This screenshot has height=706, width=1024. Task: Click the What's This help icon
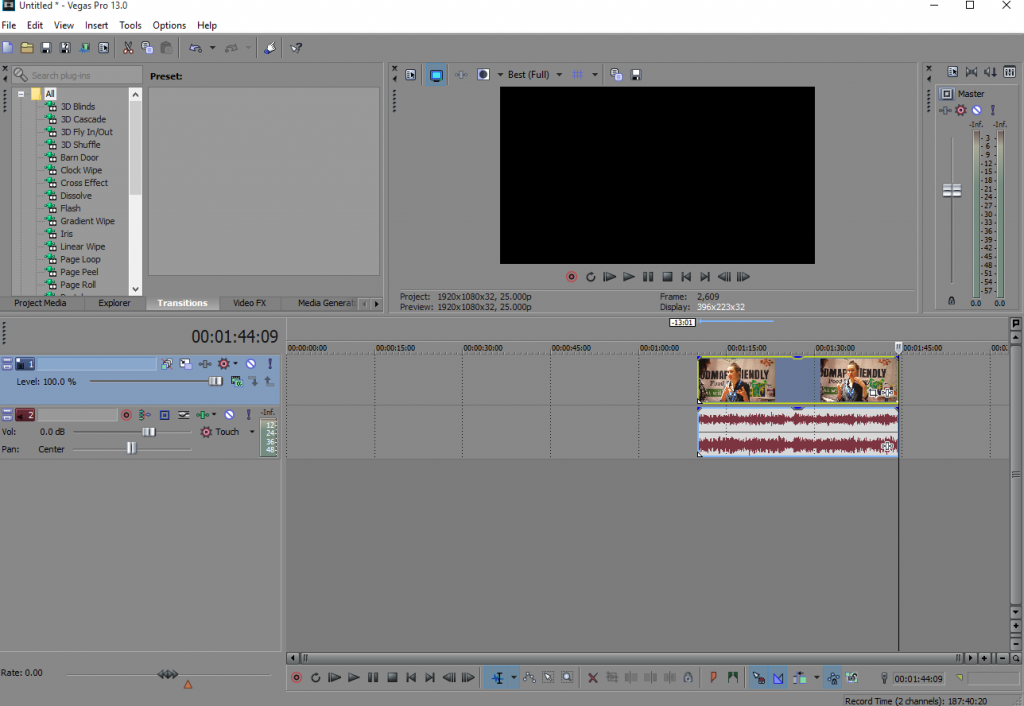pos(296,48)
